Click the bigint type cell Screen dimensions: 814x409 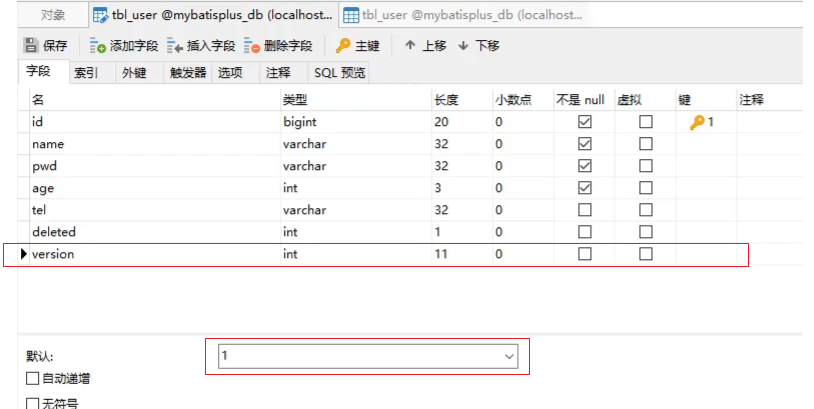(x=356, y=122)
